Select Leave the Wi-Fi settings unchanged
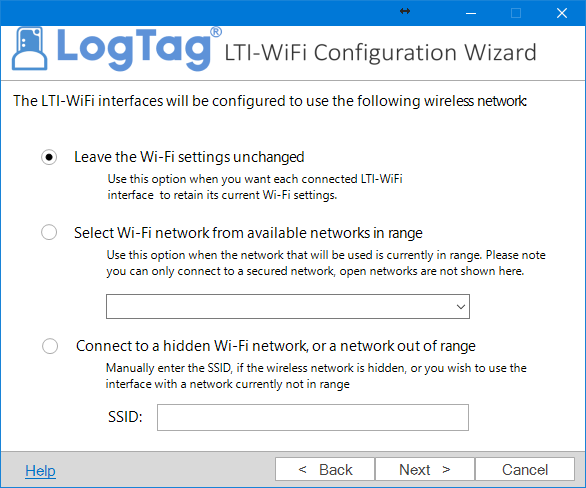The height and width of the screenshot is (488, 586). (49, 157)
